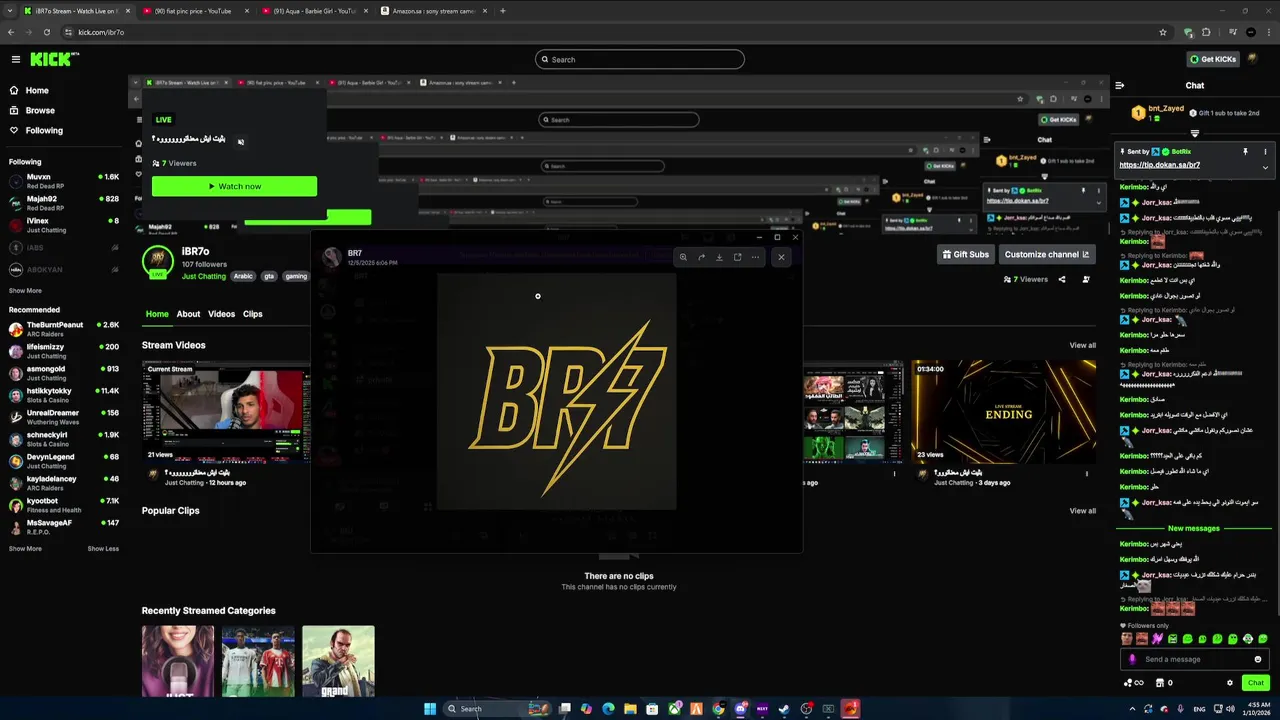Screen dimensions: 1280x720
Task: Open options menu for 3 days ago video
Action: (x=1087, y=474)
